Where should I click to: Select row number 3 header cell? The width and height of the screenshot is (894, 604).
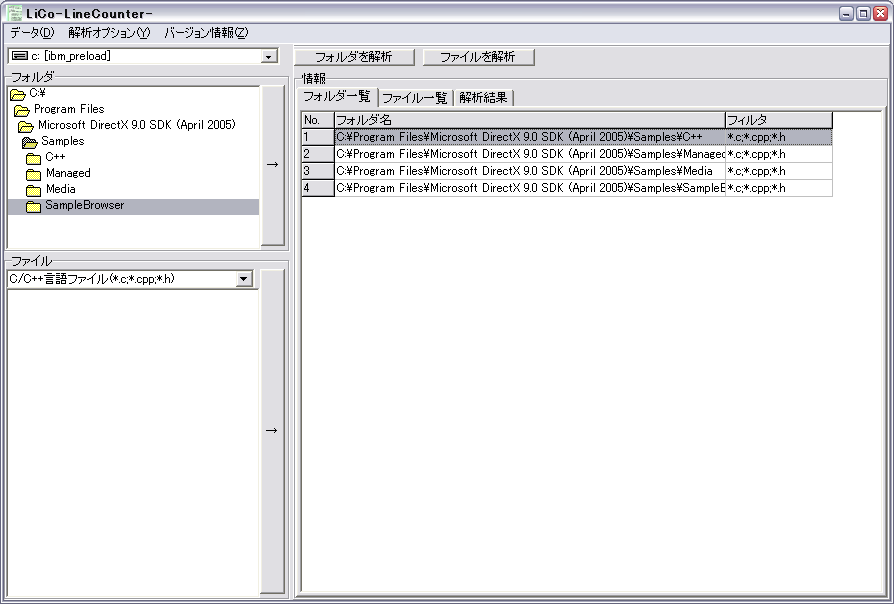point(318,171)
